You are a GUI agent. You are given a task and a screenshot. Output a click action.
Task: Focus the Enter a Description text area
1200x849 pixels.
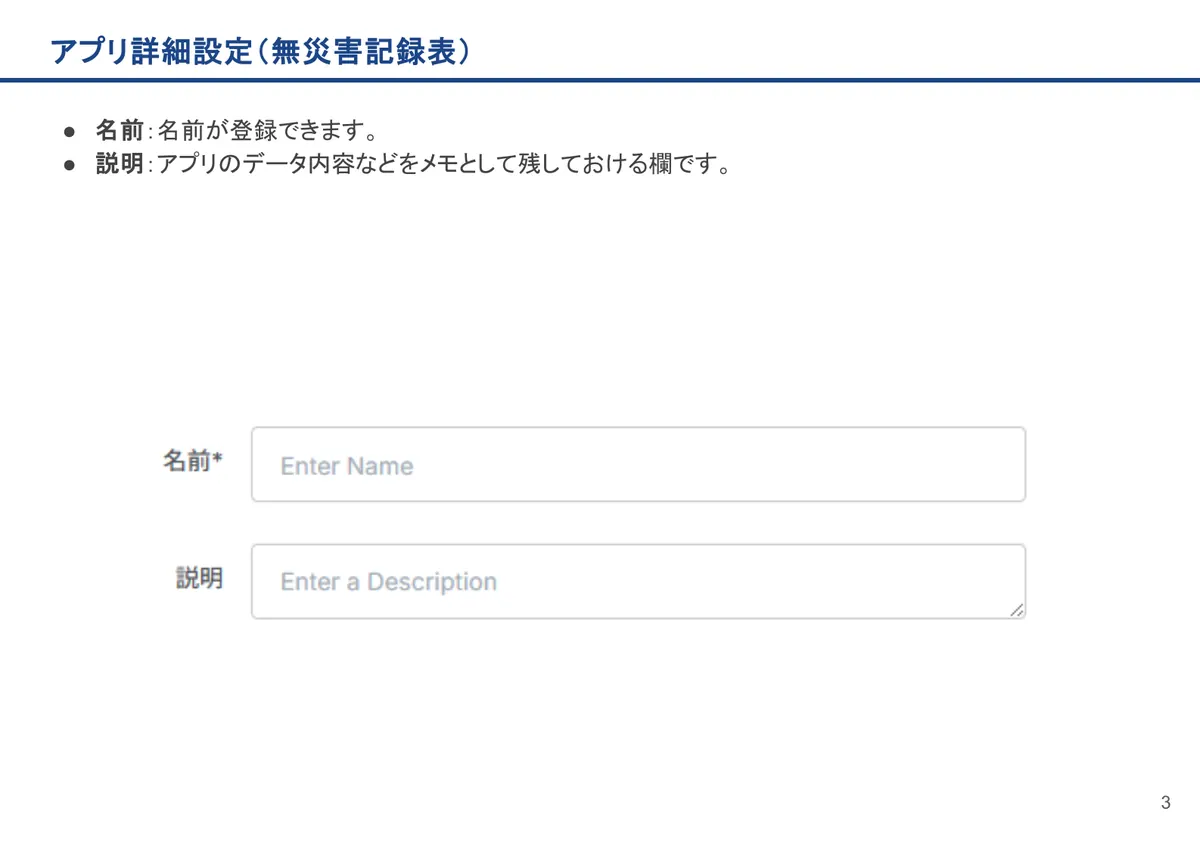[638, 581]
